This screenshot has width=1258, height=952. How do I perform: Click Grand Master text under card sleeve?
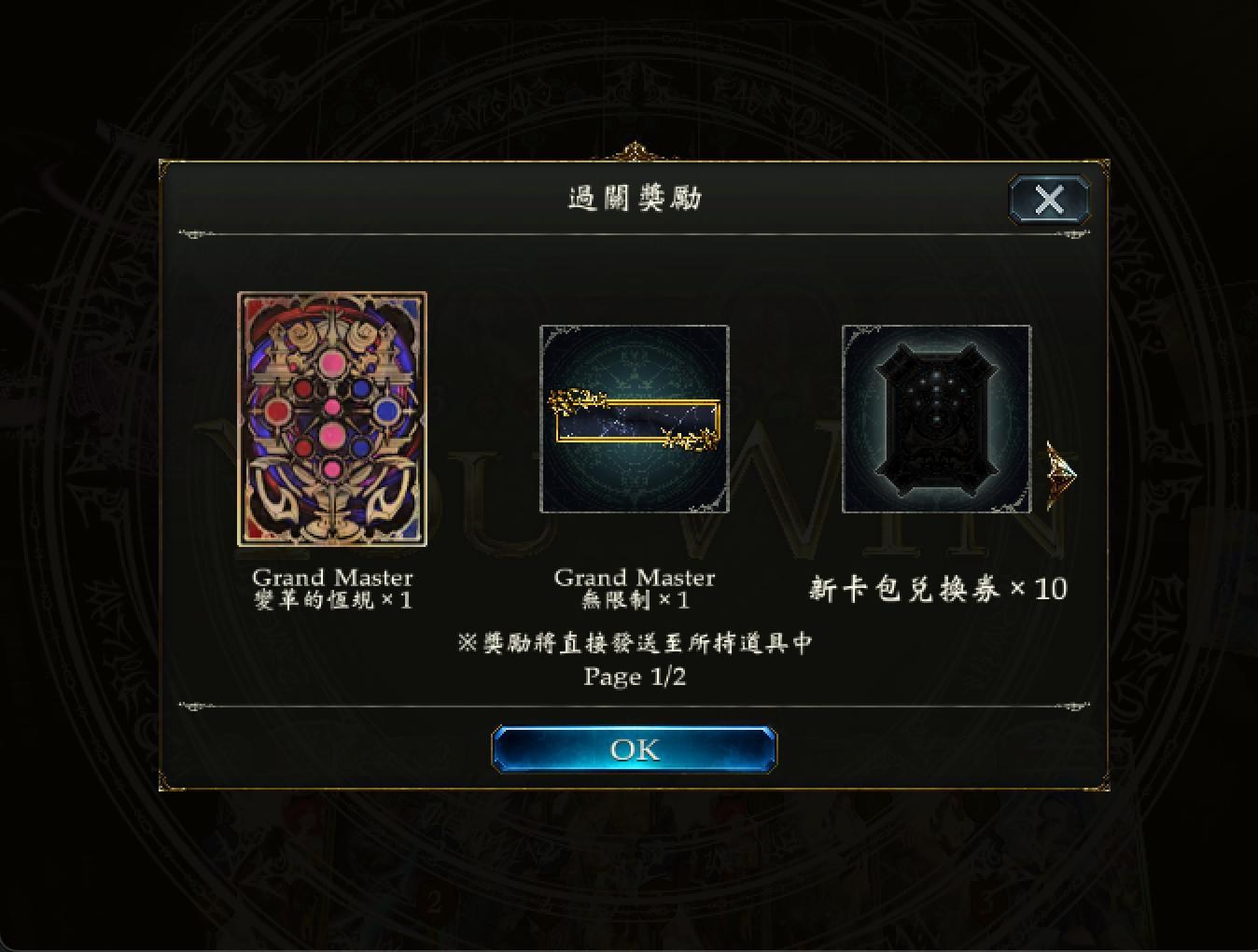coord(332,578)
